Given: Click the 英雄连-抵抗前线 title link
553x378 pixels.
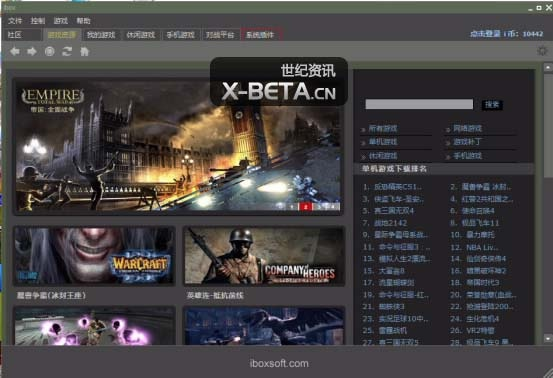Looking at the screenshot, I should click(215, 295).
